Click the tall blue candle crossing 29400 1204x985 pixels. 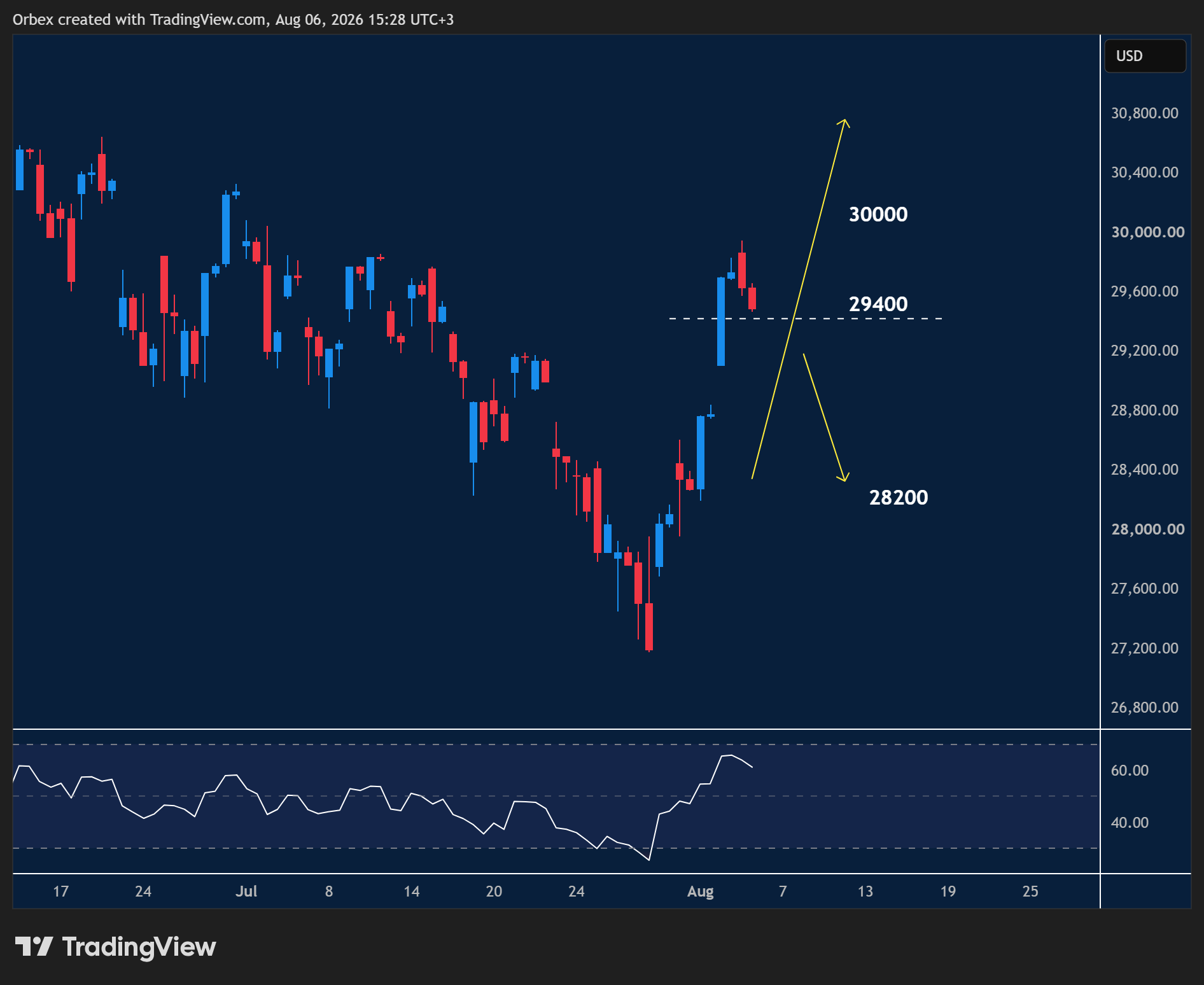(721, 321)
